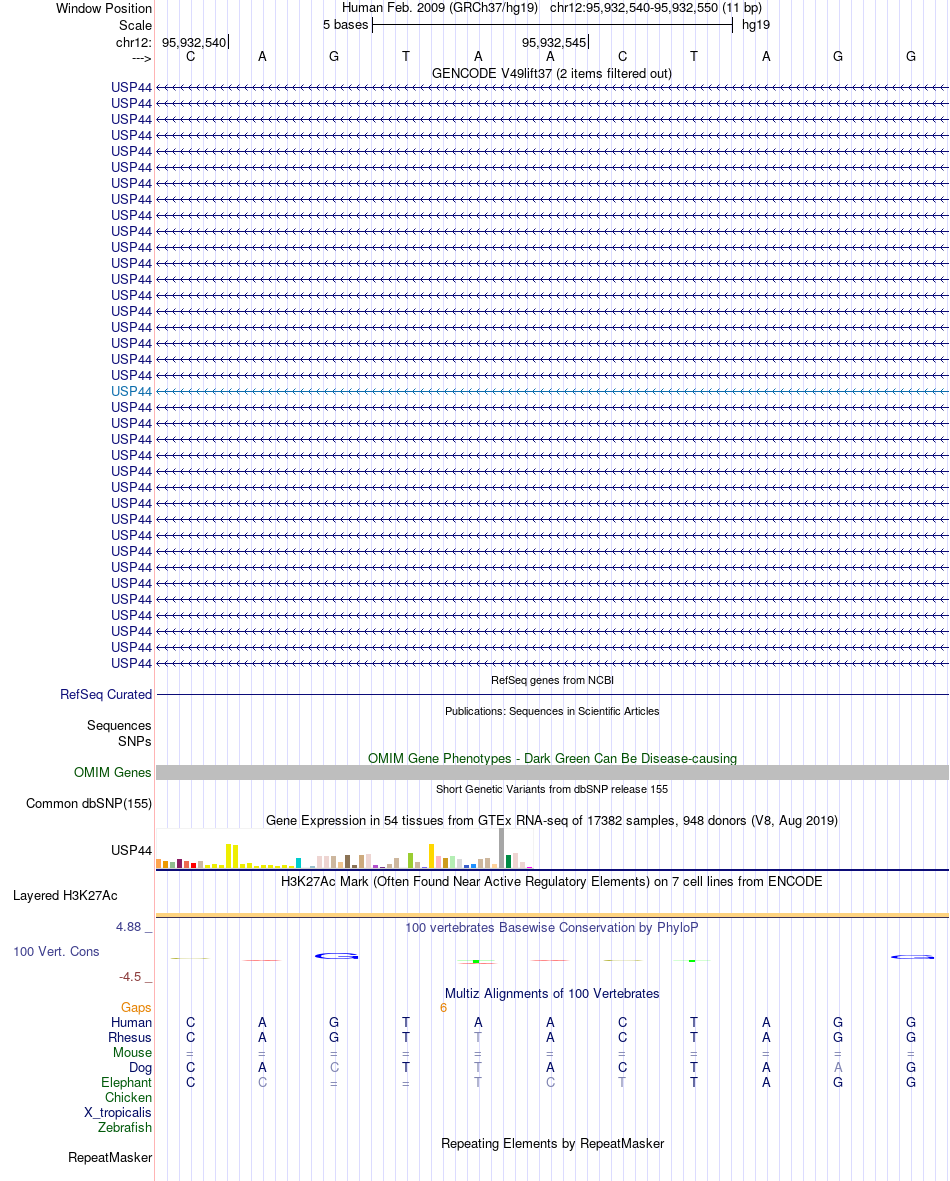Viewport: 950px width, 1181px height.
Task: Click the light-blue highlighted USP44 transcript label
Action: pyautogui.click(x=131, y=391)
